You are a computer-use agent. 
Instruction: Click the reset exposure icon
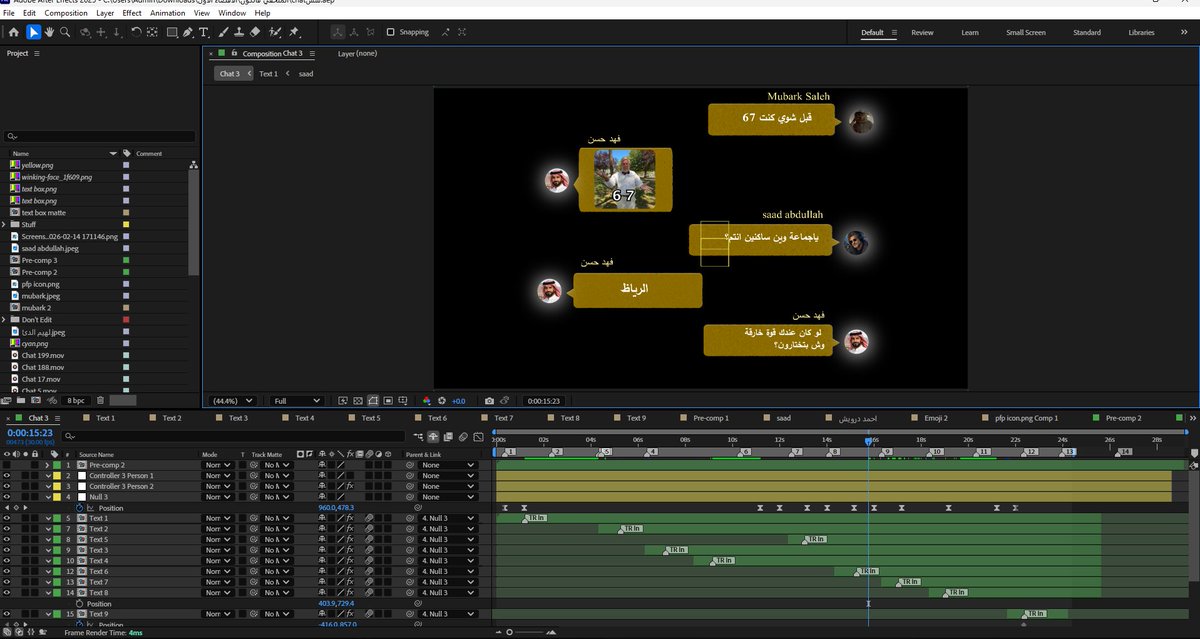[441, 401]
